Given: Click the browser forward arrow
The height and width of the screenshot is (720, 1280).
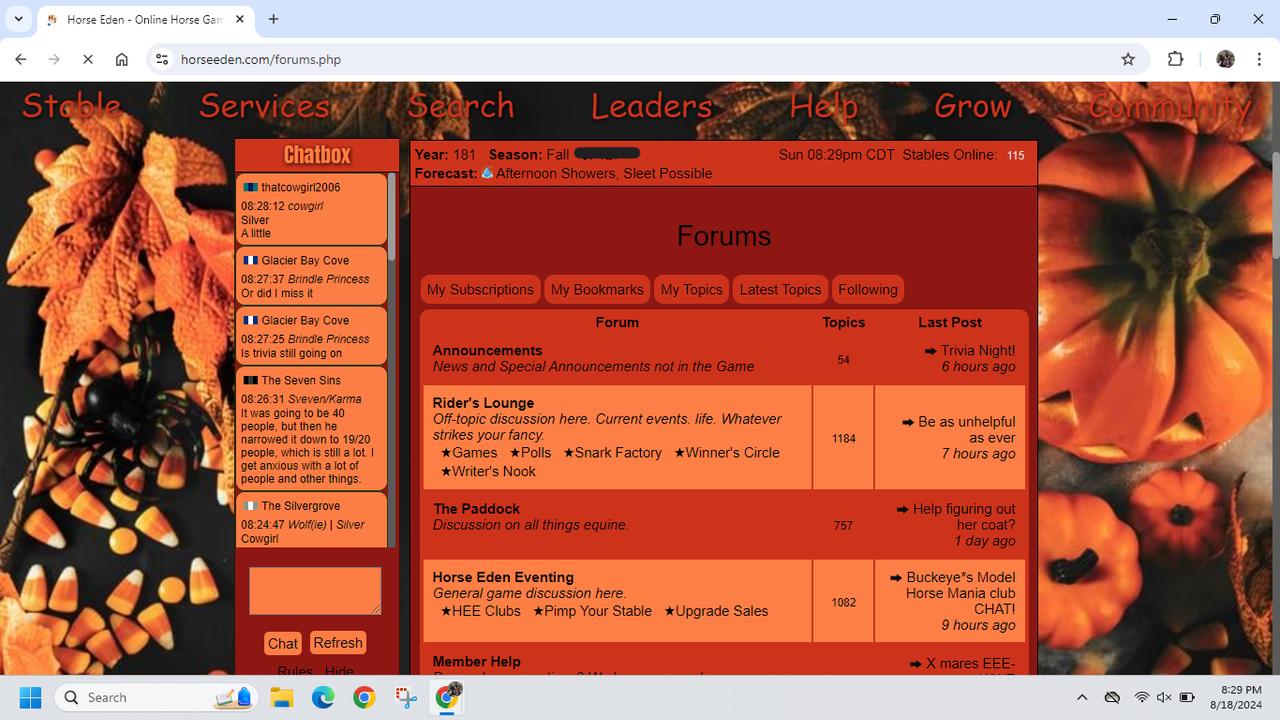Looking at the screenshot, I should (54, 59).
